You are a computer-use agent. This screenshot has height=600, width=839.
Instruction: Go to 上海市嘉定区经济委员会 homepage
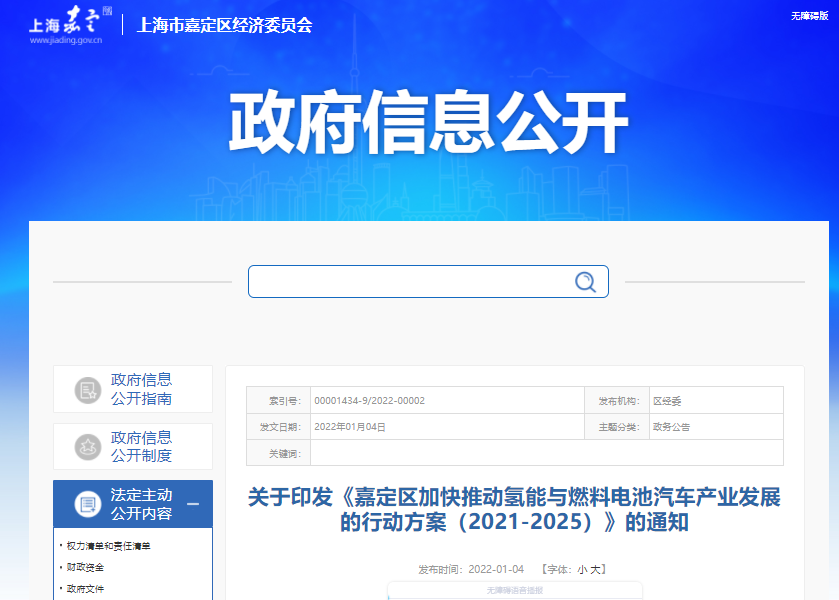(222, 27)
